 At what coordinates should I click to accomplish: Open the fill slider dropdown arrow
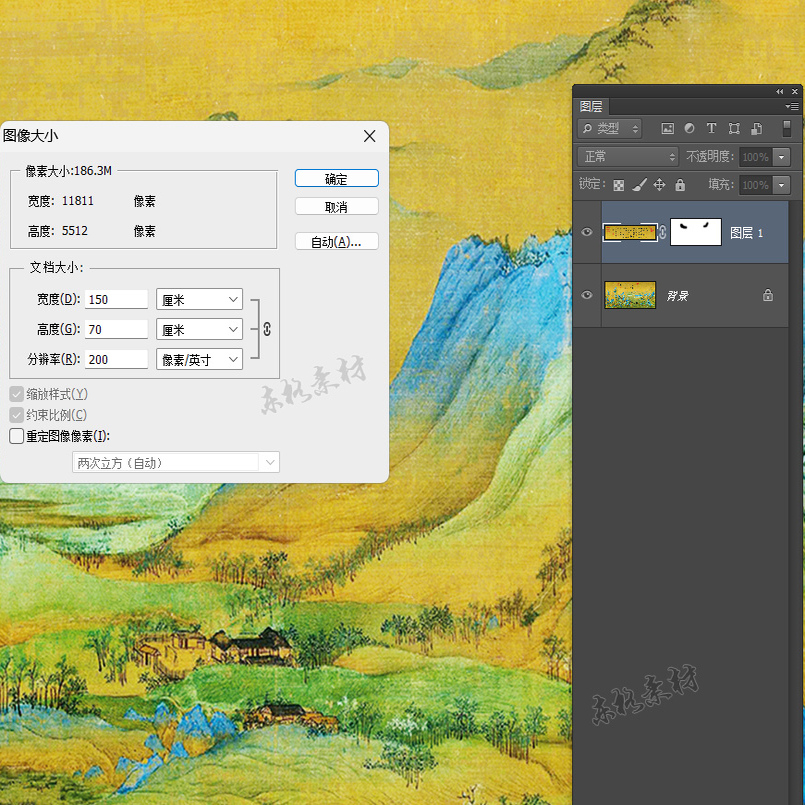781,185
